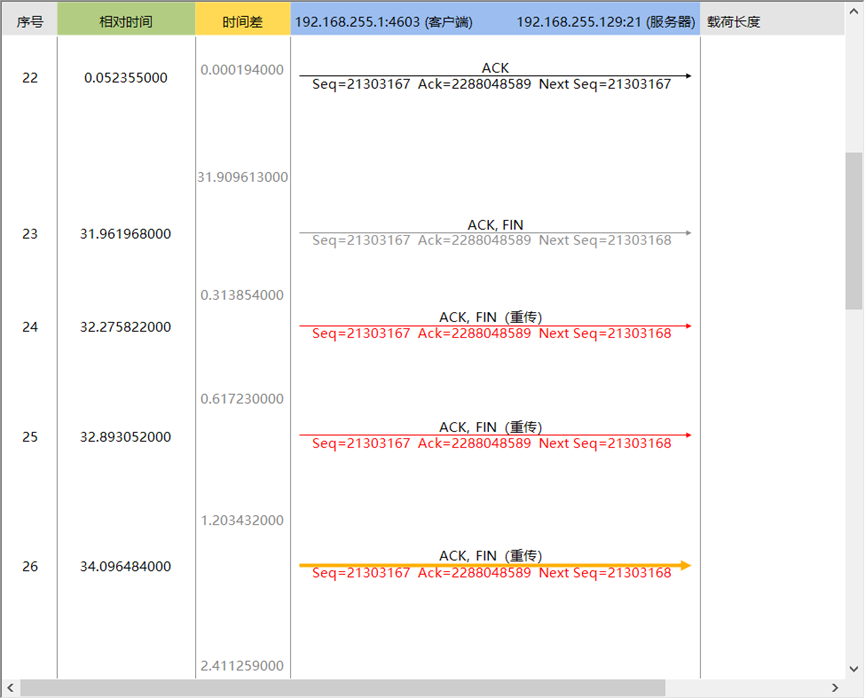The width and height of the screenshot is (865, 698).
Task: Select packet row number 23
Action: [x=30, y=234]
